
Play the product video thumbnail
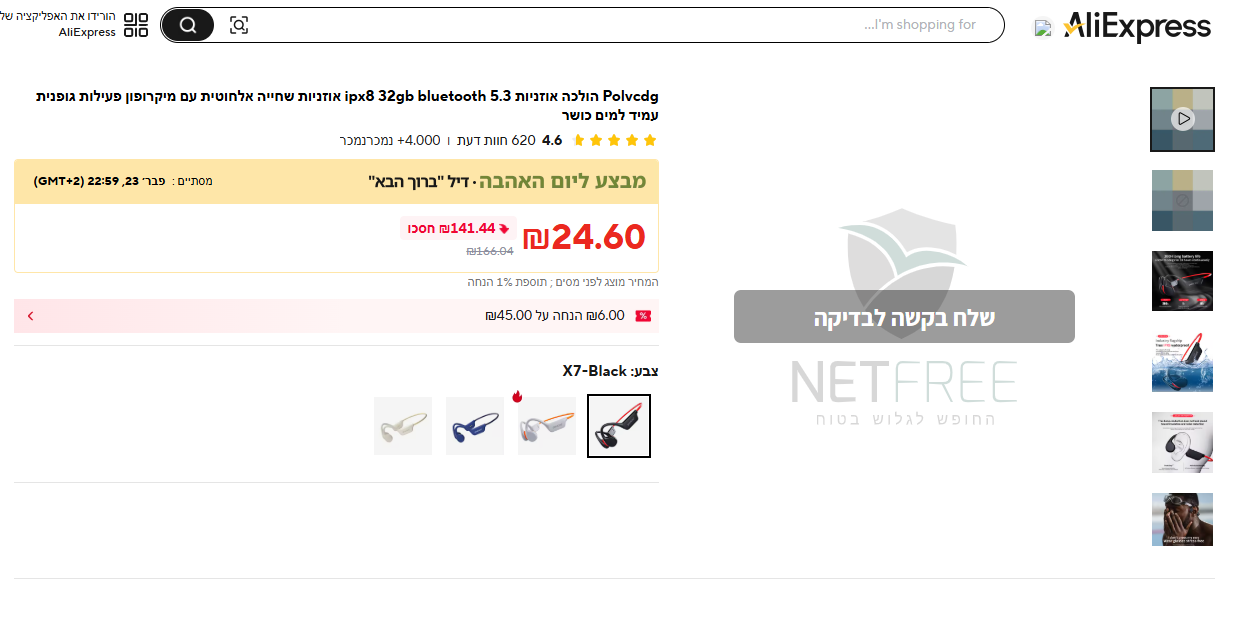point(1183,119)
